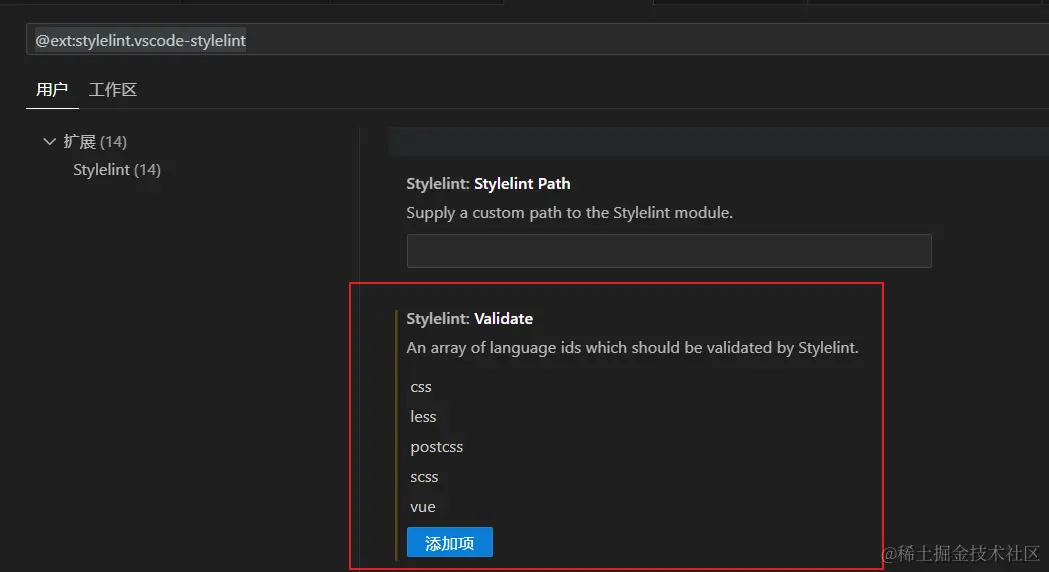Viewport: 1049px width, 572px height.
Task: Click the dark header strip above Stylelint Path
Action: point(700,142)
